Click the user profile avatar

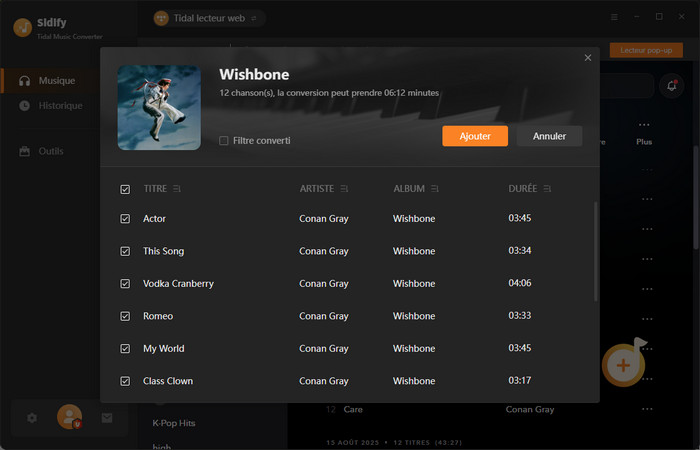click(69, 417)
